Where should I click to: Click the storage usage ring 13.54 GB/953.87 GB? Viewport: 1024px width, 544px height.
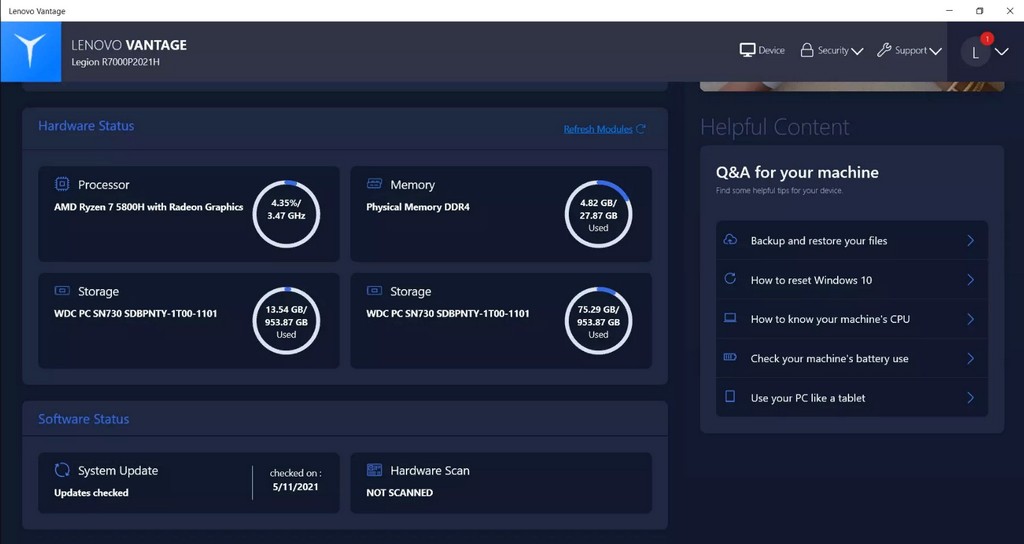[286, 321]
